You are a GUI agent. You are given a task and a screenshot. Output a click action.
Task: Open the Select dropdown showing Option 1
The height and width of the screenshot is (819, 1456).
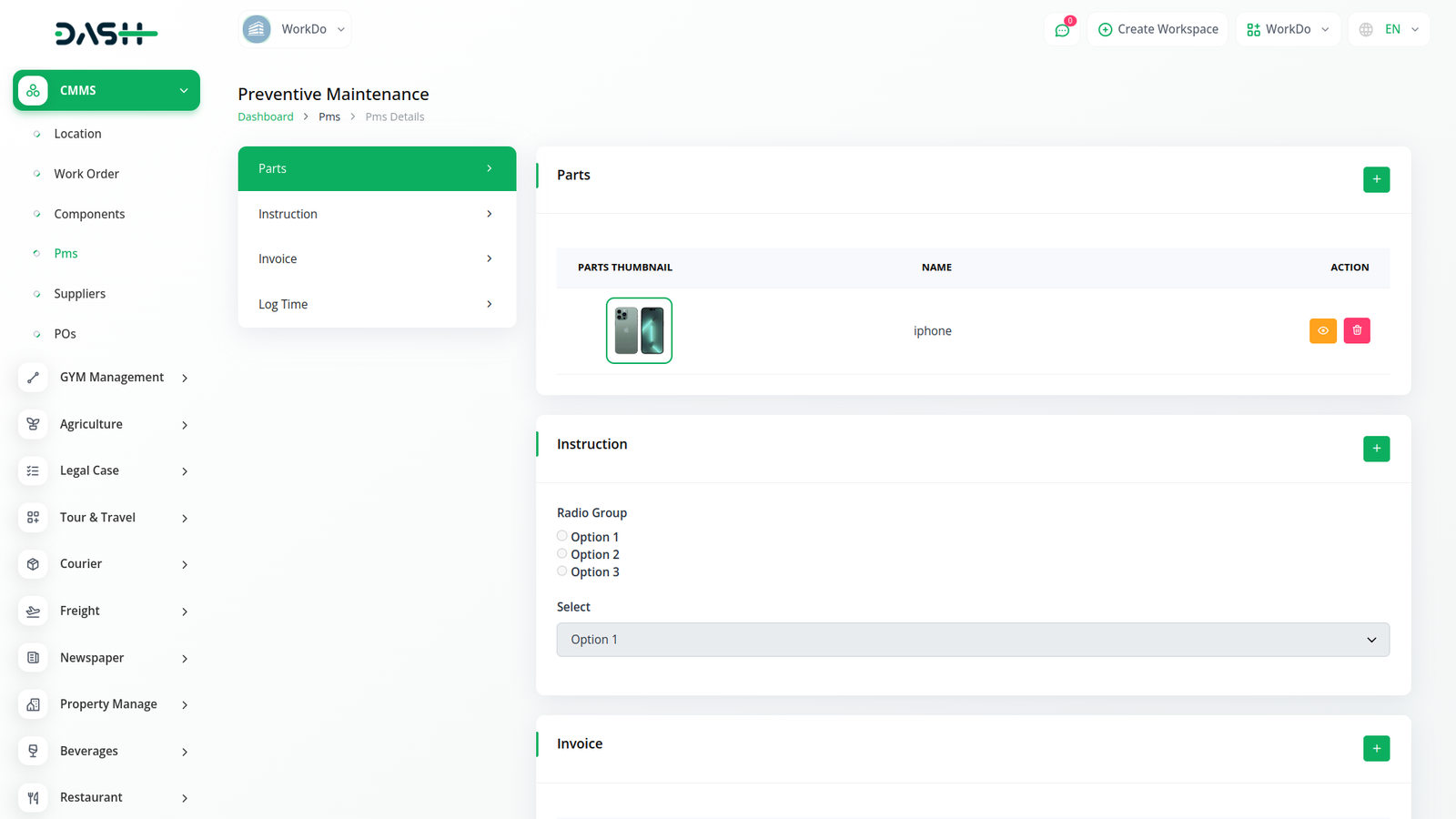[972, 640]
